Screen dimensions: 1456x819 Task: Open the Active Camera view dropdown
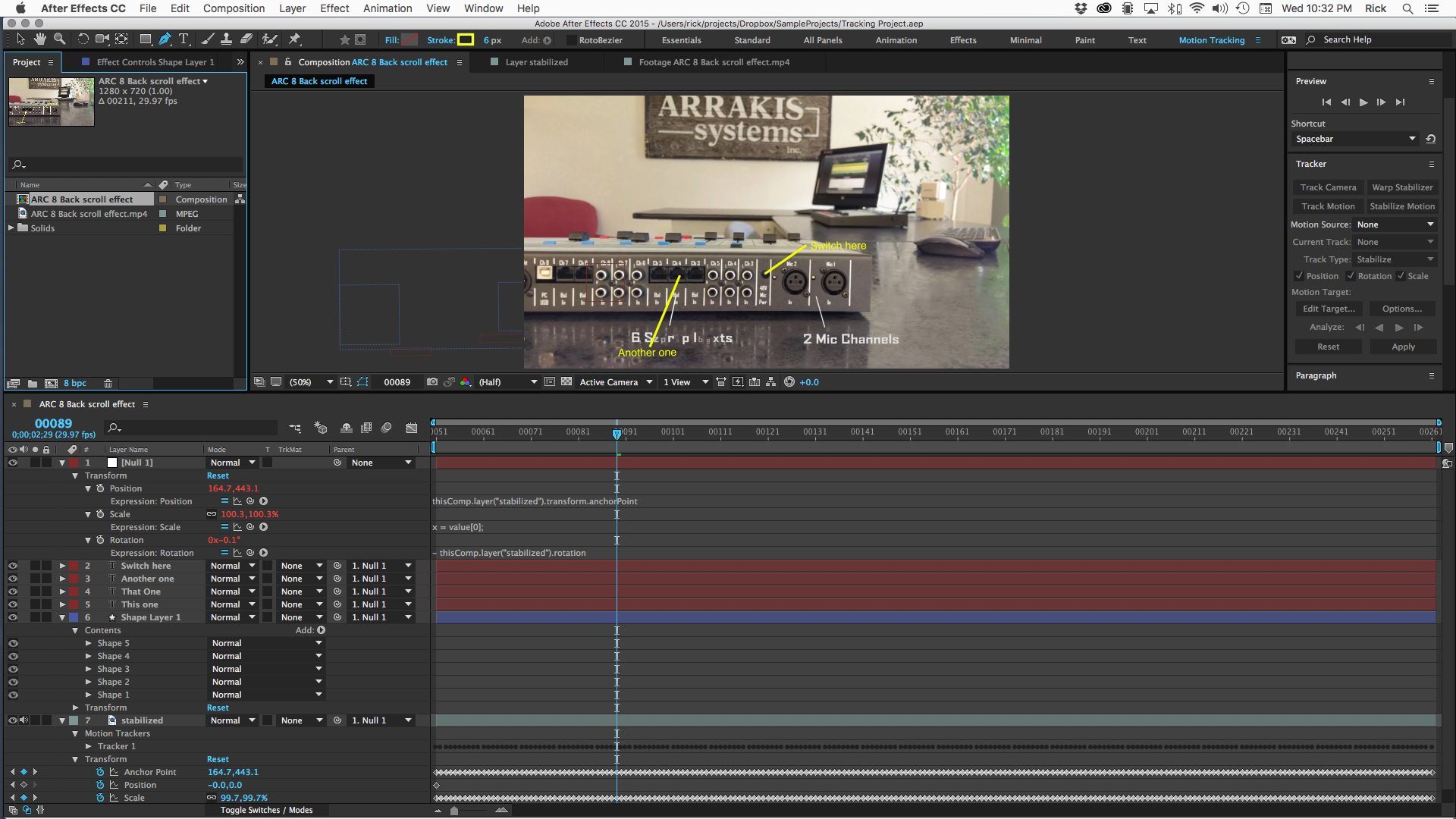point(616,382)
